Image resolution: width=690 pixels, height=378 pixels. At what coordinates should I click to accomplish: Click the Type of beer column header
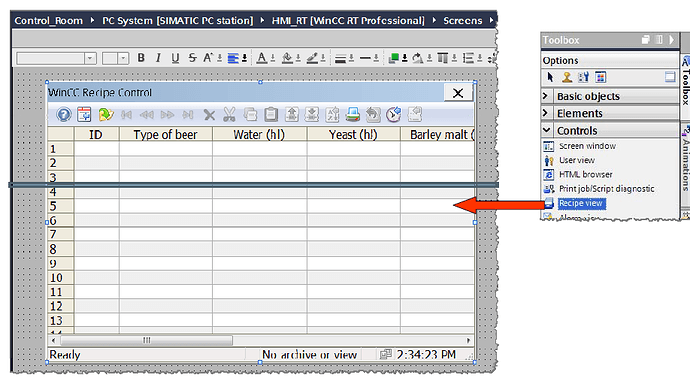165,135
